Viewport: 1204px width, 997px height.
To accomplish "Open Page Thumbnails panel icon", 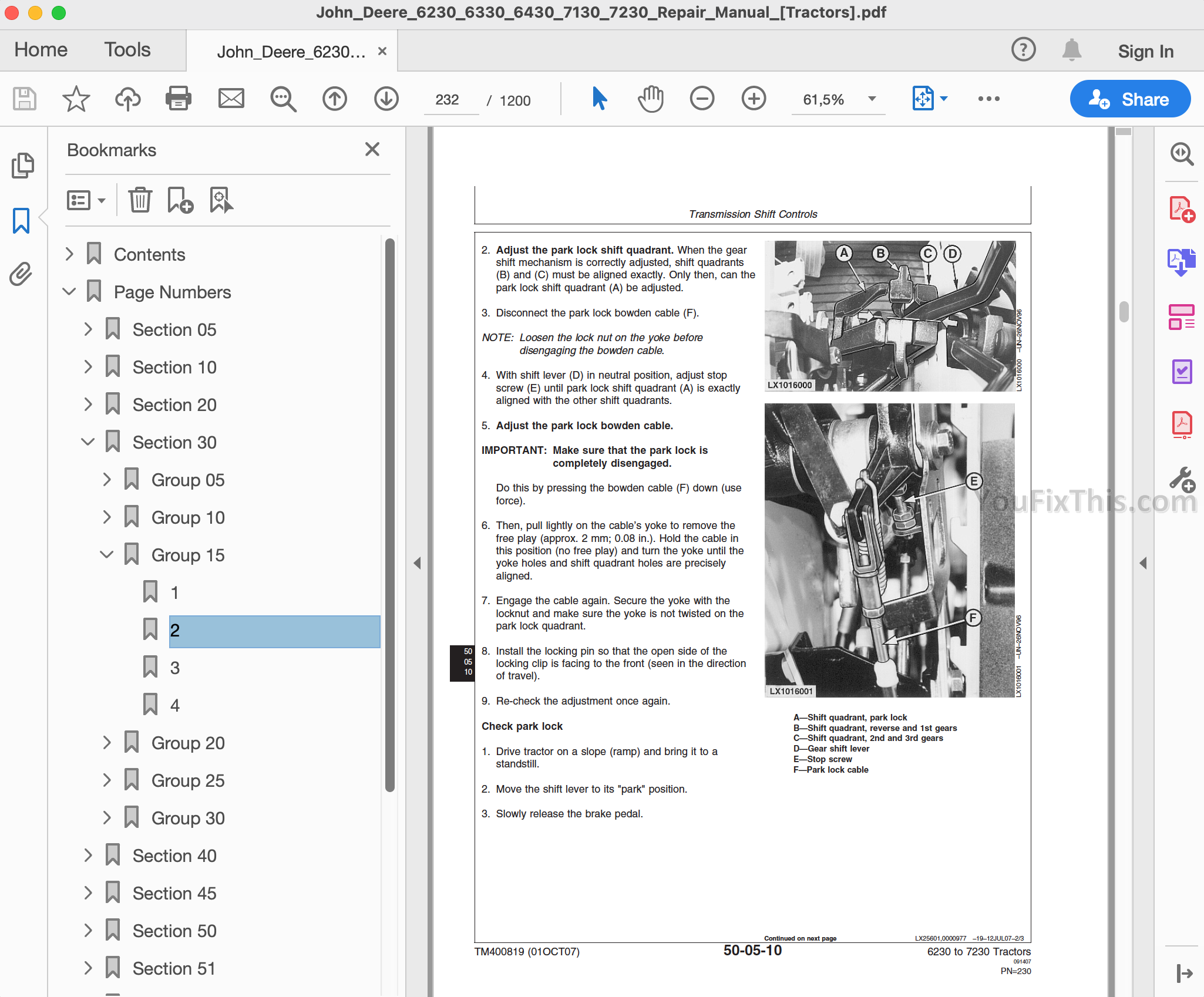I will coord(22,166).
